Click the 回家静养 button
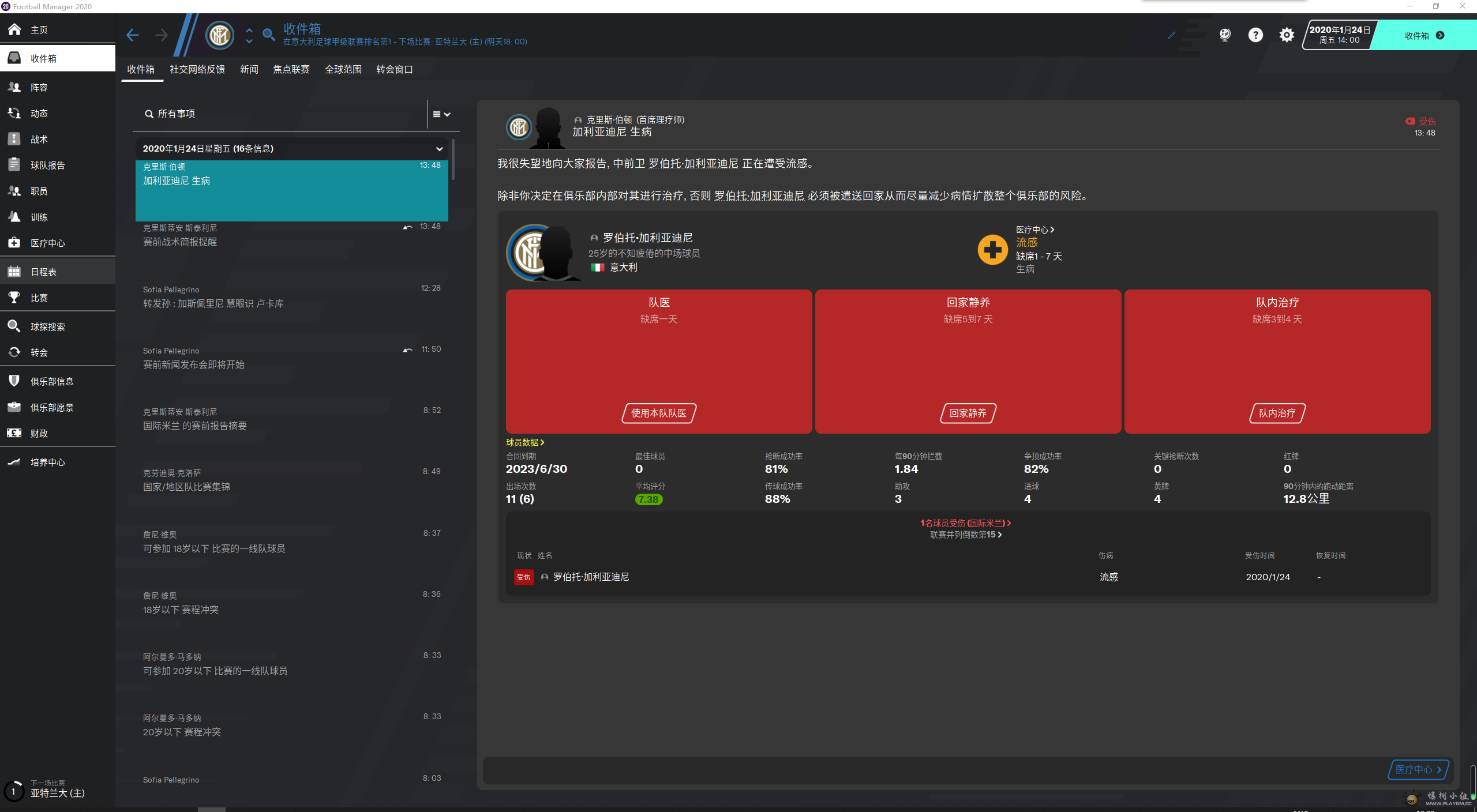Viewport: 1477px width, 812px height. pos(968,413)
